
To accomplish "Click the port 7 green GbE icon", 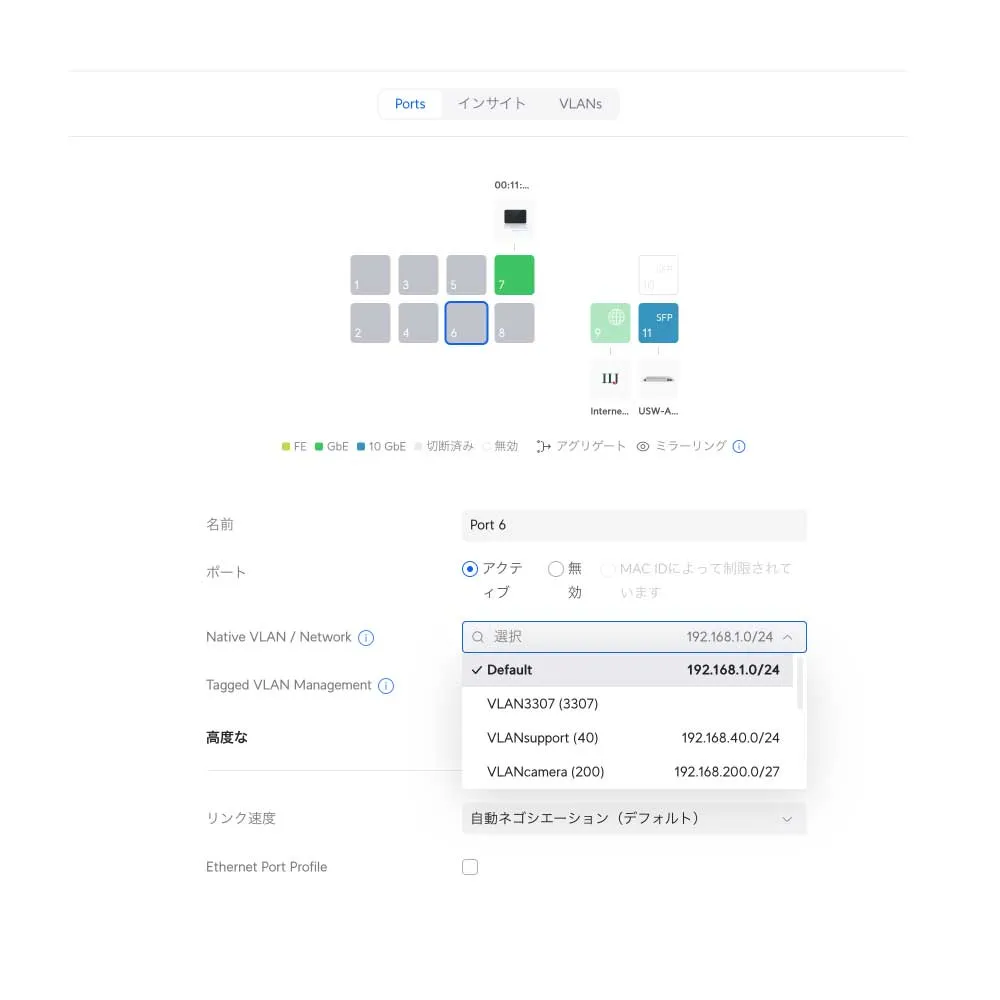I will [x=514, y=275].
